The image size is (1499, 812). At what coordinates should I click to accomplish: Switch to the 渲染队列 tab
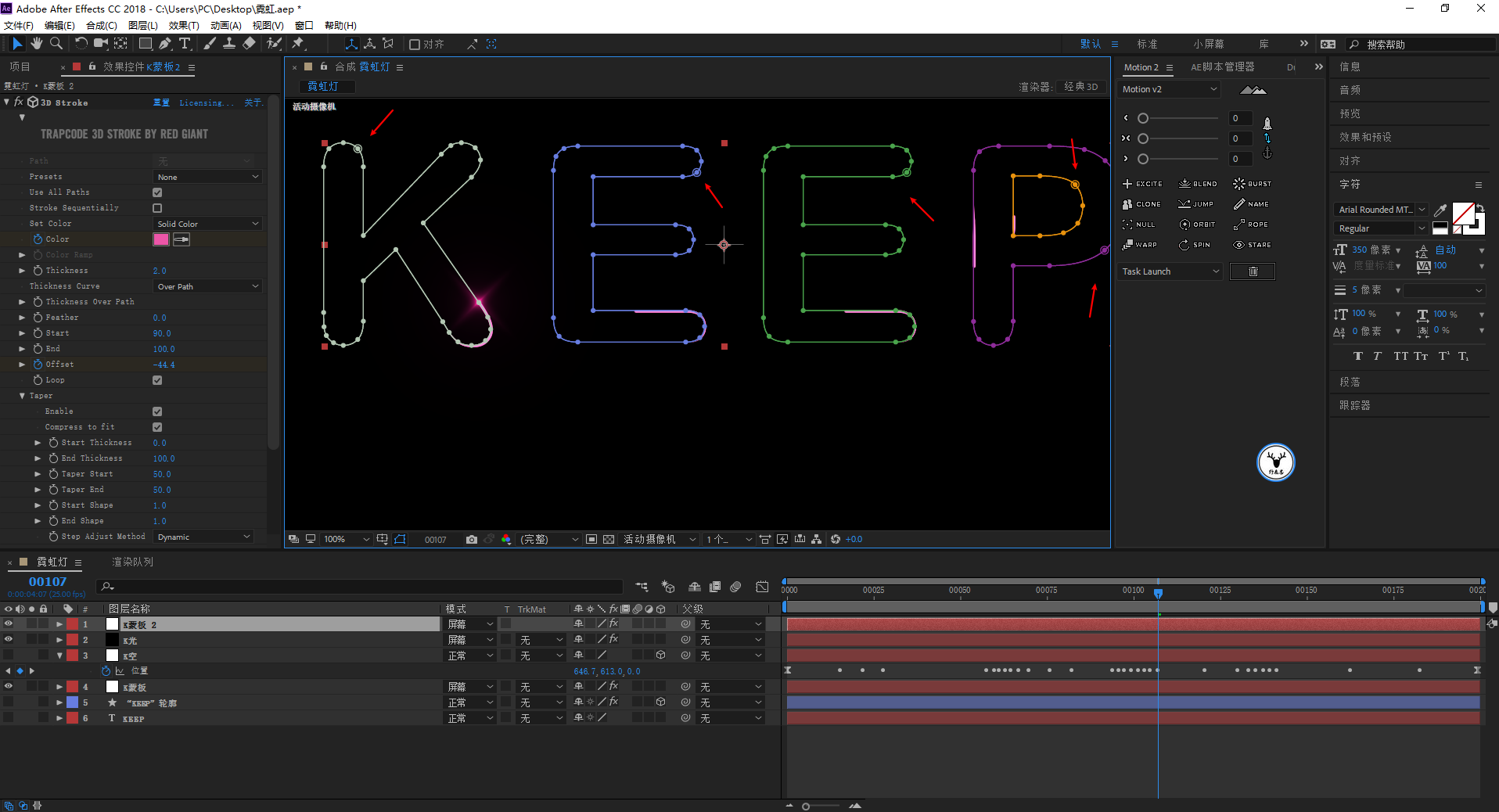[132, 562]
